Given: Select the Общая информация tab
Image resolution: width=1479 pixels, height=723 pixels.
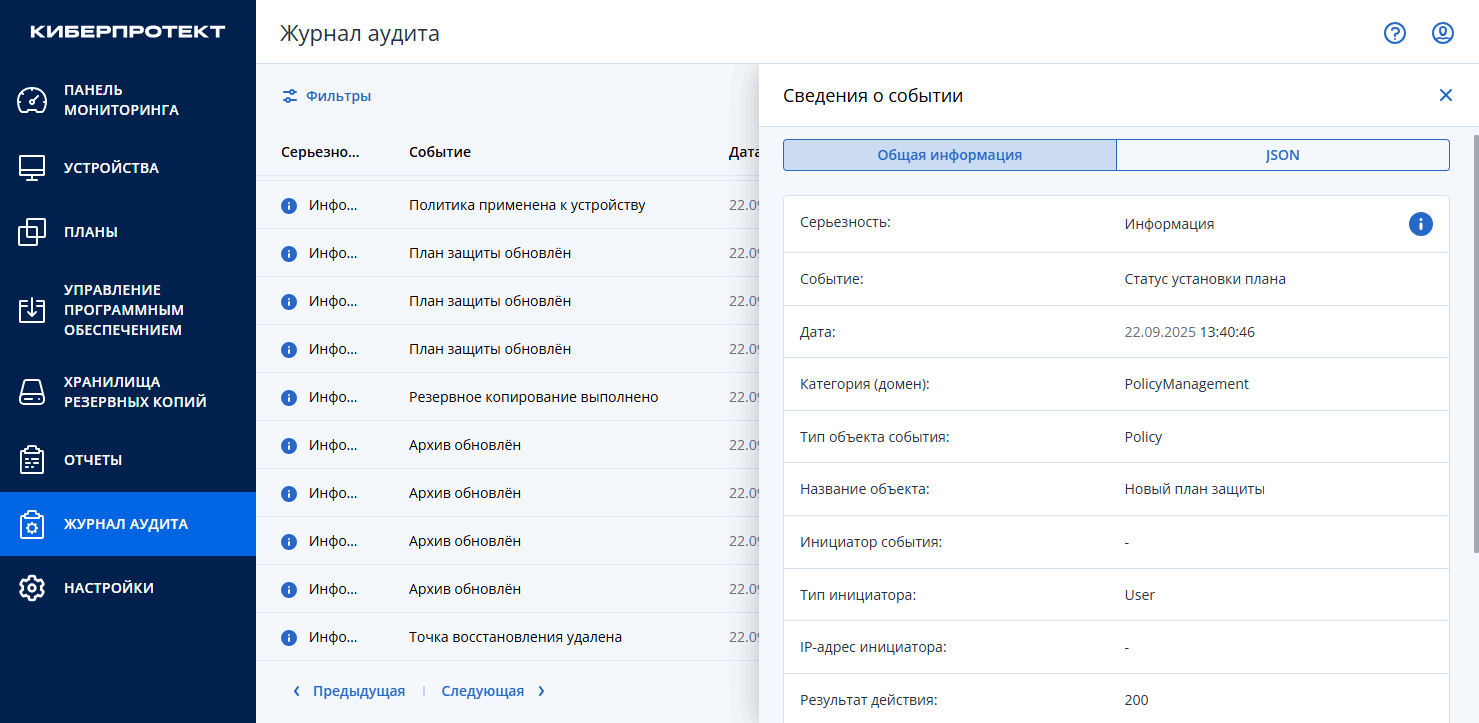Looking at the screenshot, I should coord(949,155).
